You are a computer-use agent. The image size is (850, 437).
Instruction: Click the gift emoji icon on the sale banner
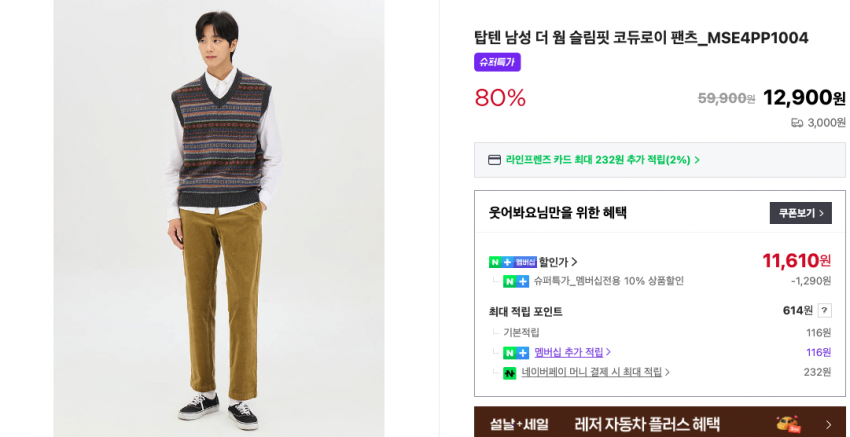(x=788, y=423)
